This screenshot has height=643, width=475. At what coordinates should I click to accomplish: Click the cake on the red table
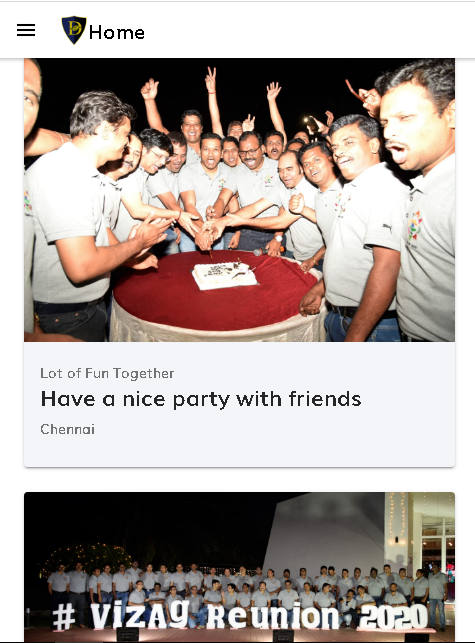click(225, 276)
